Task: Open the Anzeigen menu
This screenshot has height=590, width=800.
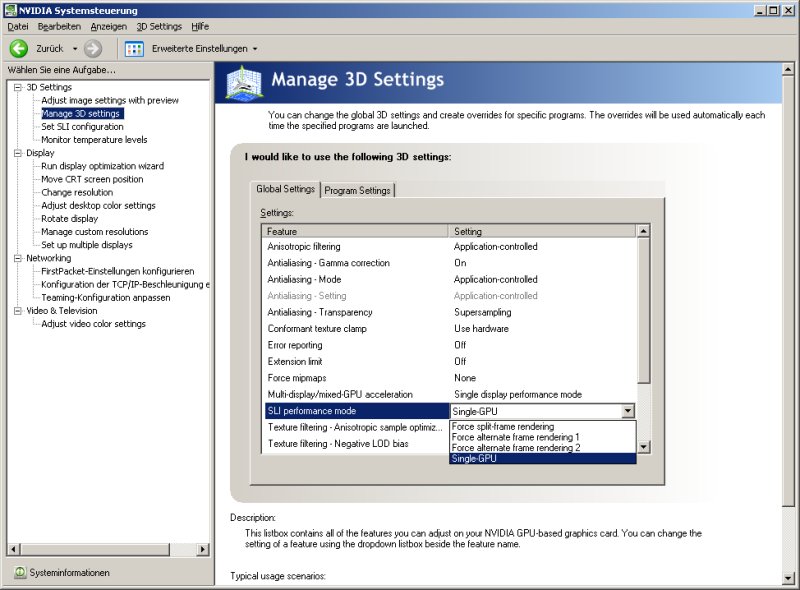Action: tap(109, 27)
